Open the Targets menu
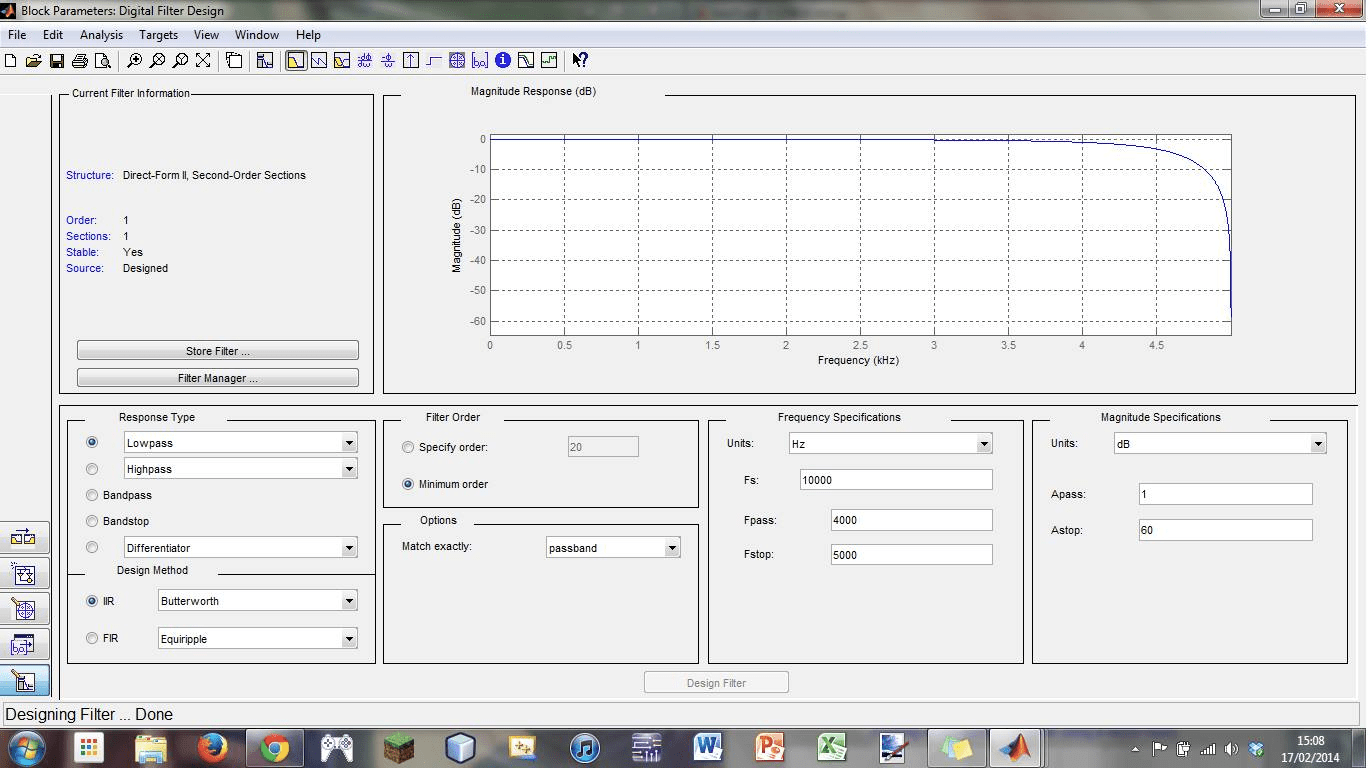1370x768 pixels. point(158,34)
